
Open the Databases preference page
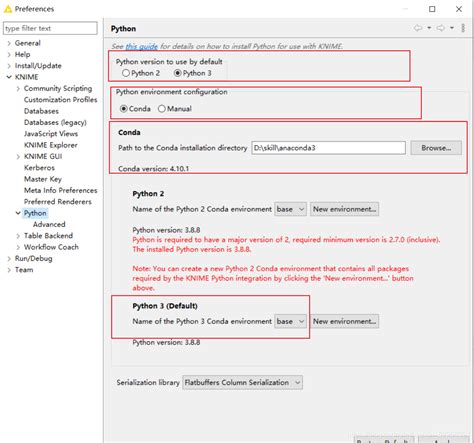(41, 111)
